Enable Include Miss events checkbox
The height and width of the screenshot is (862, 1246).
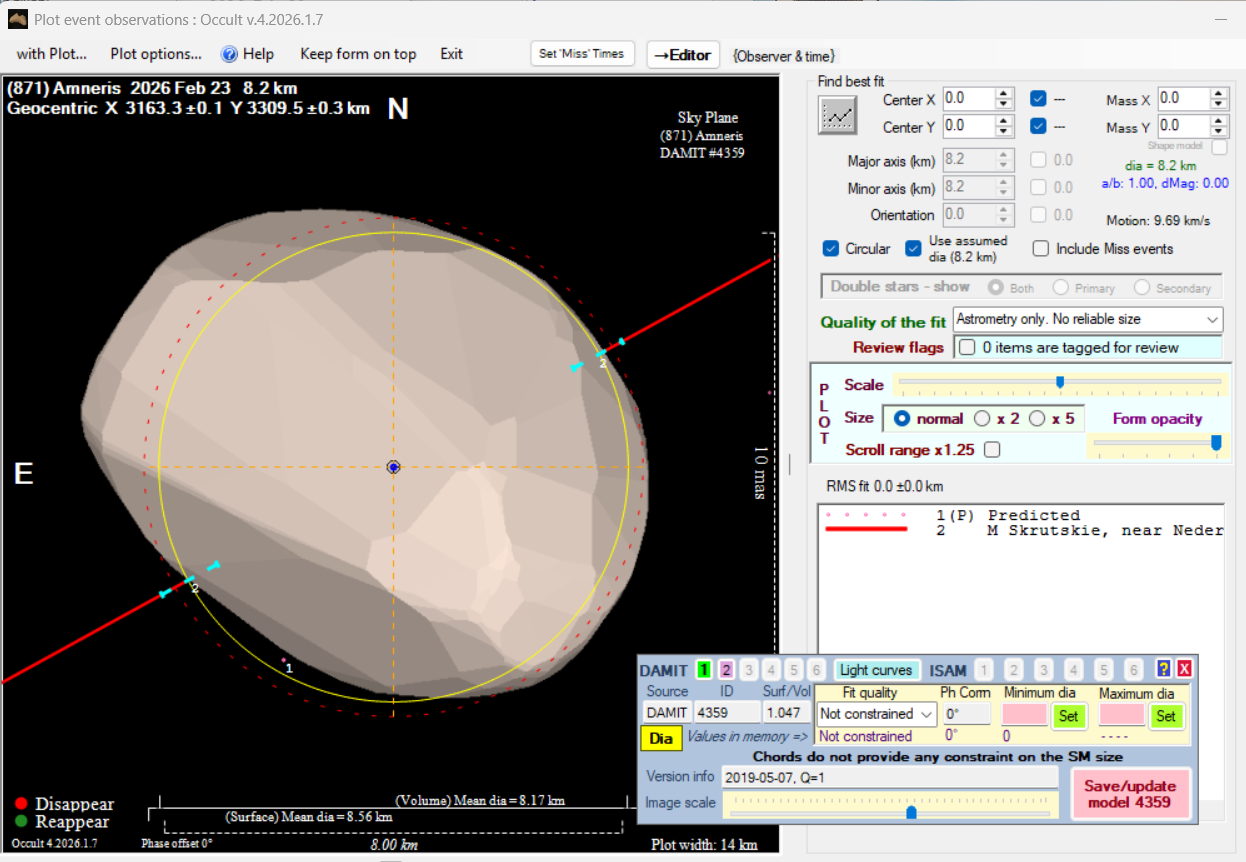click(1041, 249)
